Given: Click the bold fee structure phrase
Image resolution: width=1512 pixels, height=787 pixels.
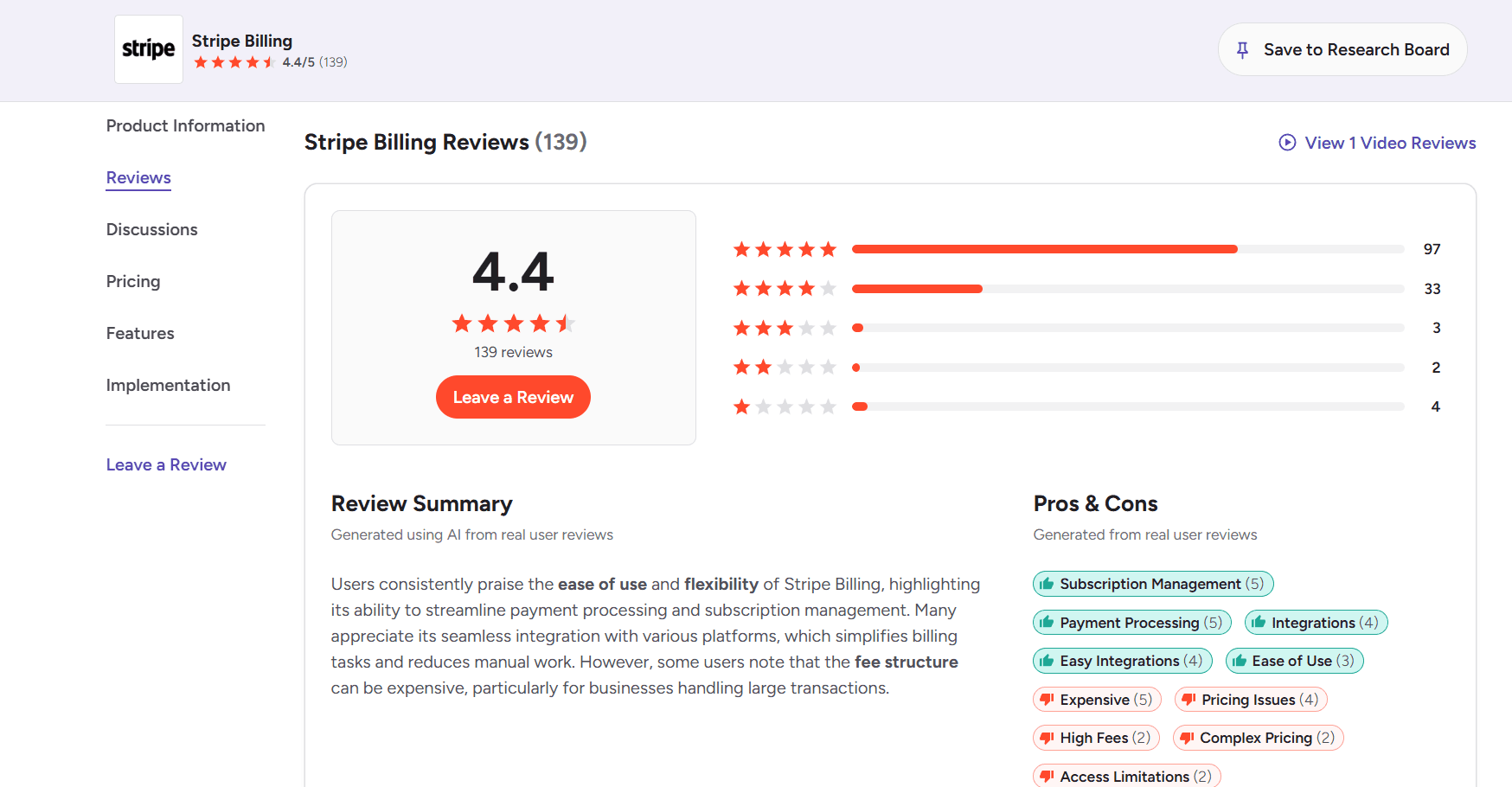Looking at the screenshot, I should click(x=907, y=662).
